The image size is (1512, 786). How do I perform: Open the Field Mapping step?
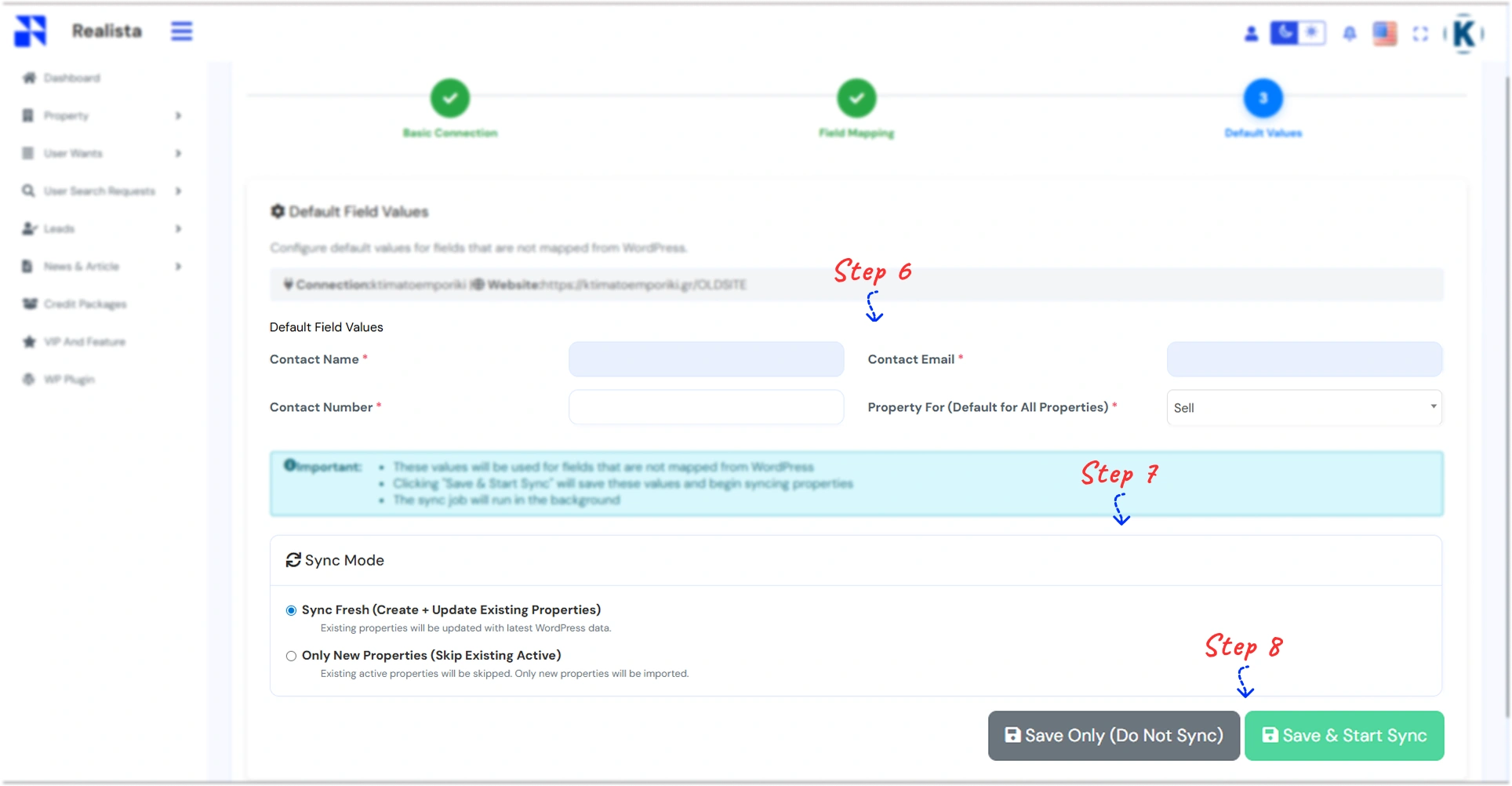tap(856, 98)
